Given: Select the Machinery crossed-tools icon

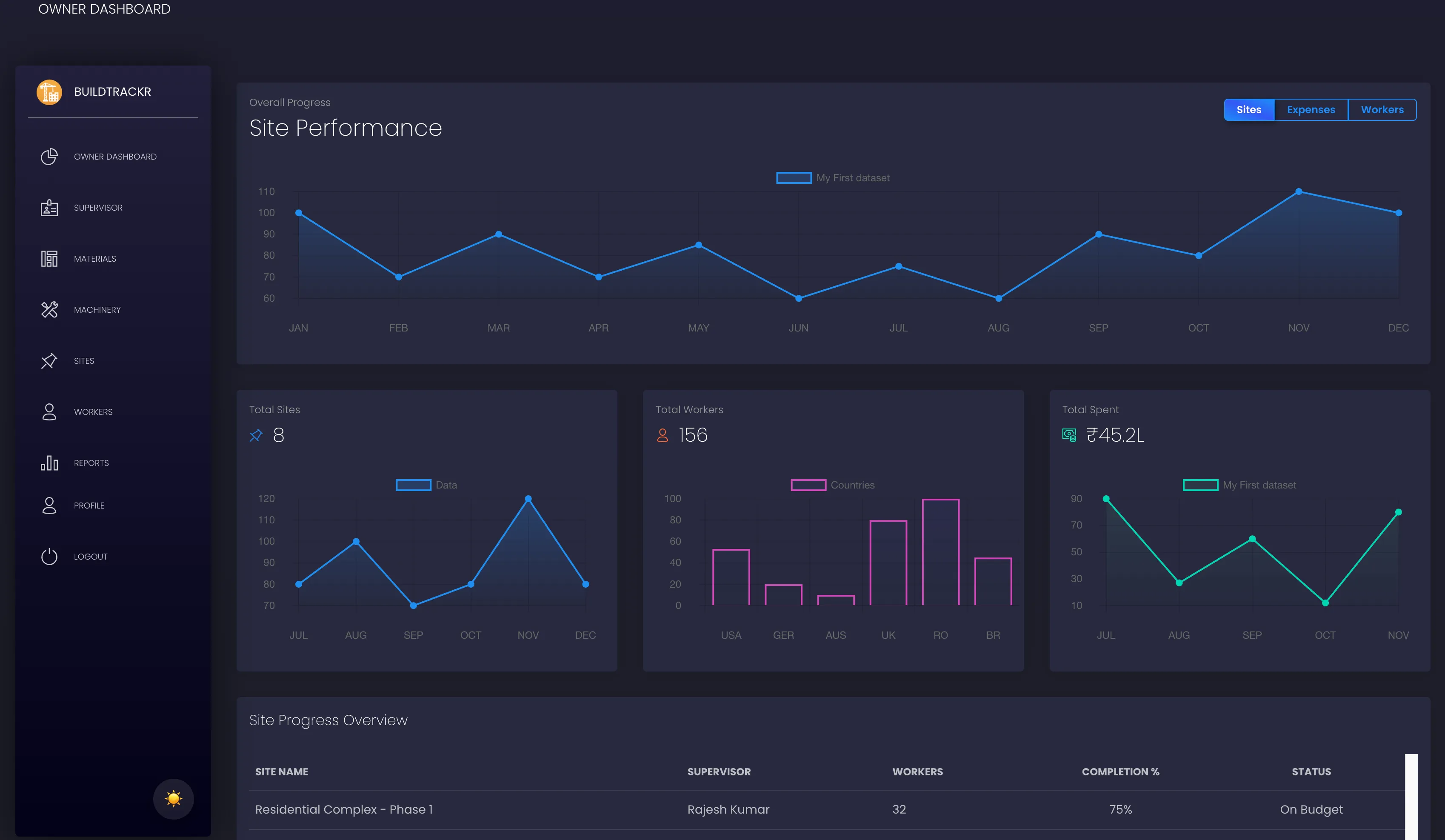Looking at the screenshot, I should click(49, 310).
